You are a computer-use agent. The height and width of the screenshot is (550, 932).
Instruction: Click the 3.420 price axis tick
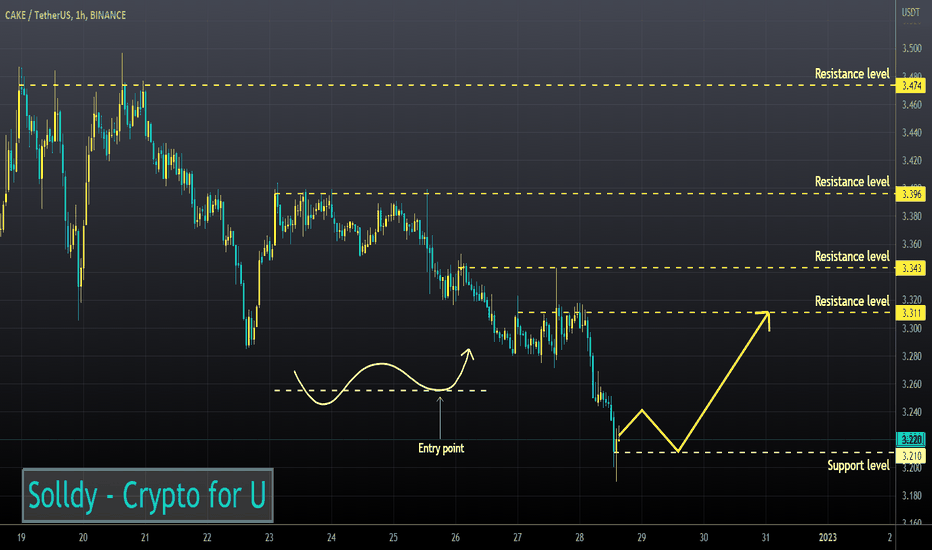[x=912, y=161]
